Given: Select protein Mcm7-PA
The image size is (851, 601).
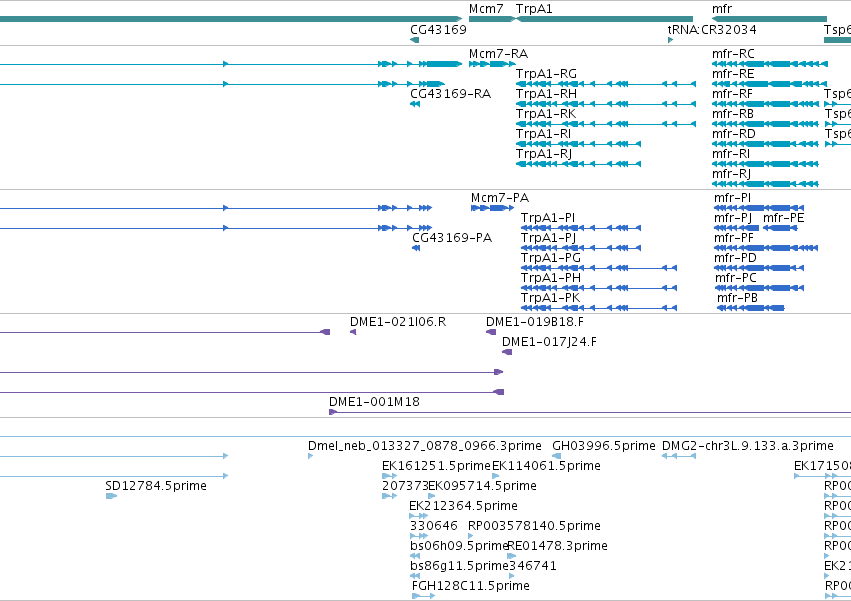Looking at the screenshot, I should tap(500, 198).
